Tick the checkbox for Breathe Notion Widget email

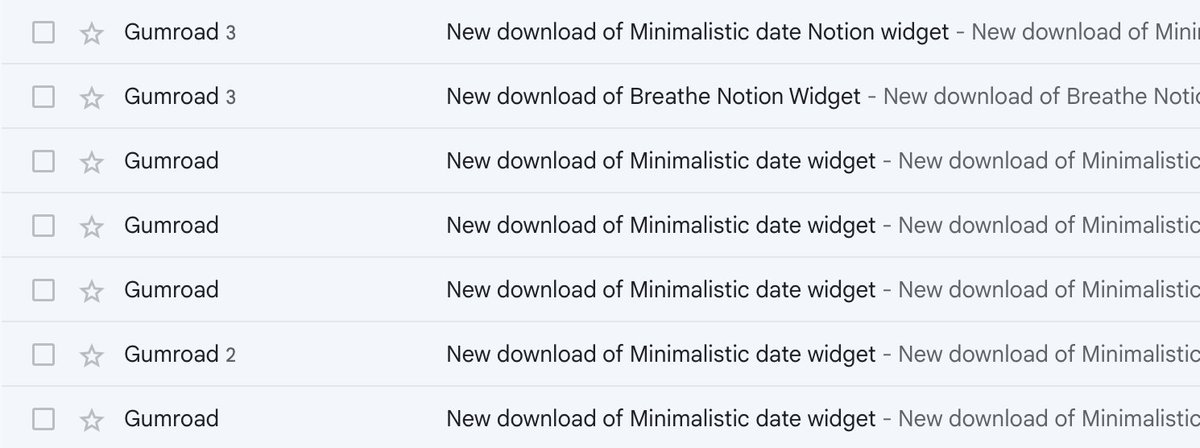point(43,97)
